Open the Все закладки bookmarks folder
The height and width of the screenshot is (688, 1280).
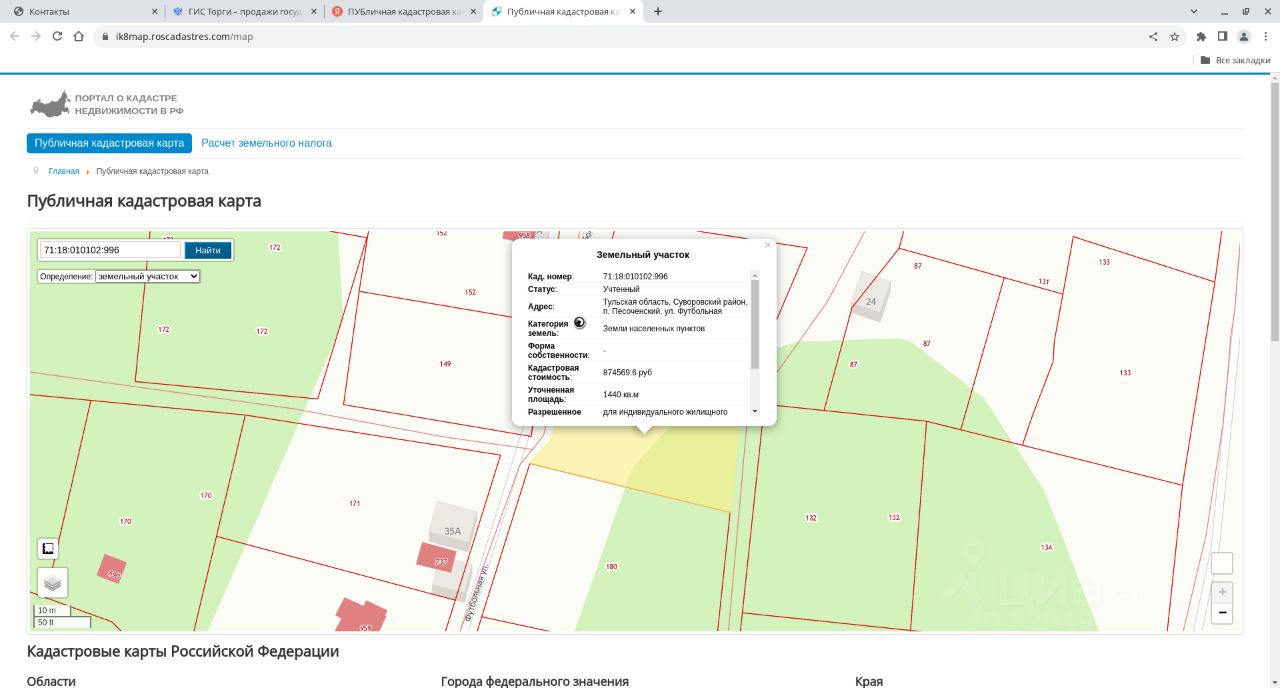pos(1235,60)
